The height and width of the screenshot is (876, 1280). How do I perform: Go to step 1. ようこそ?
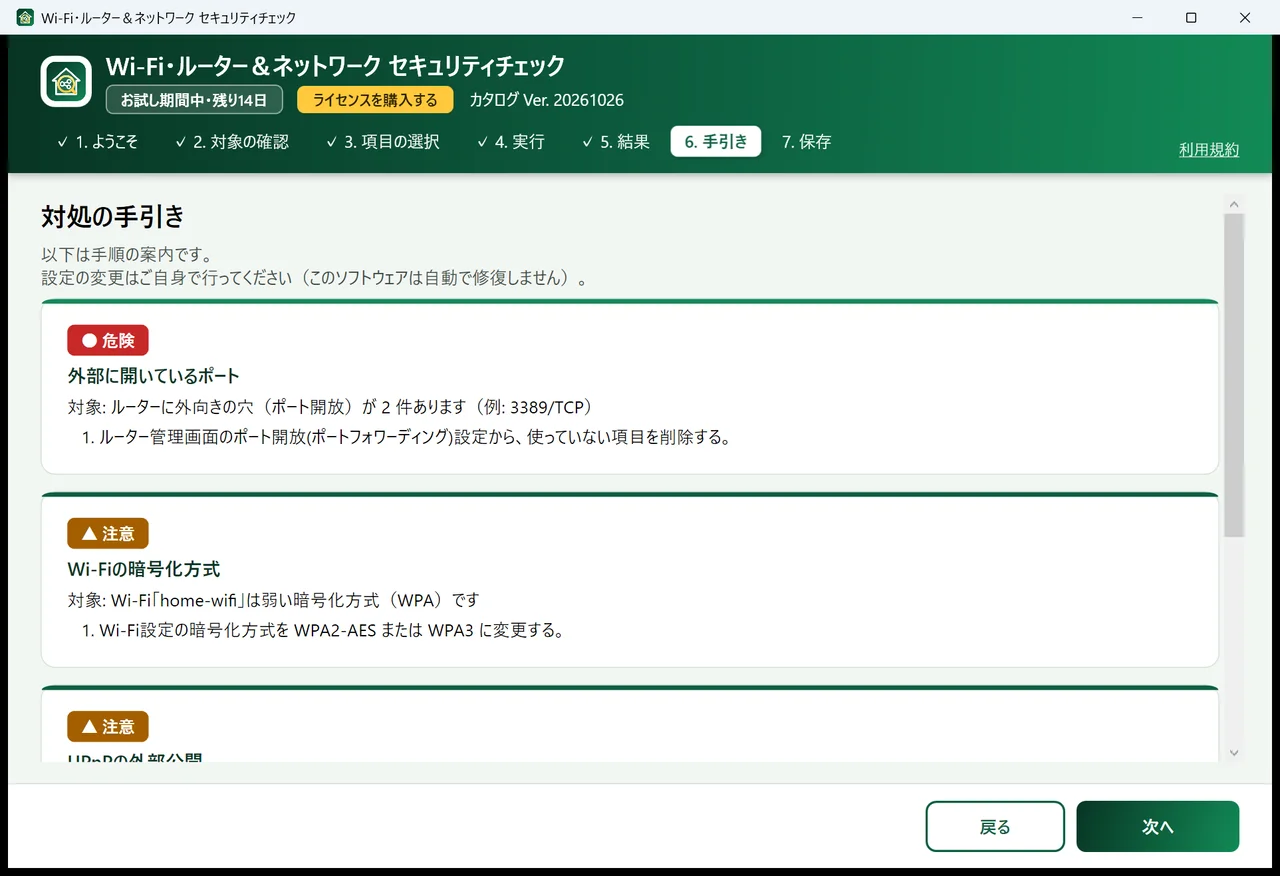coord(97,142)
